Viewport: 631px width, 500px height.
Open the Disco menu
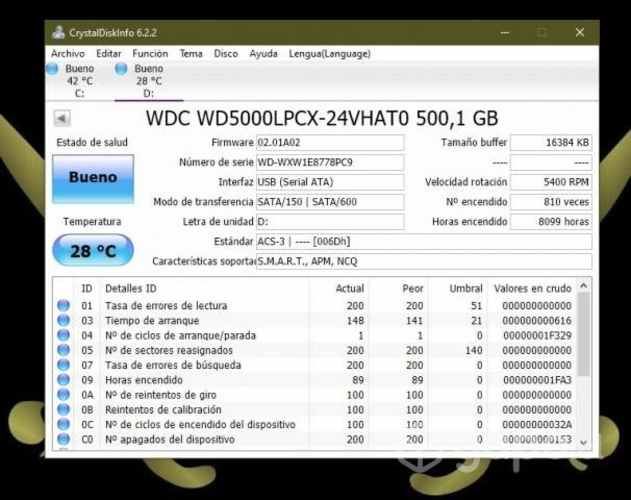(226, 54)
